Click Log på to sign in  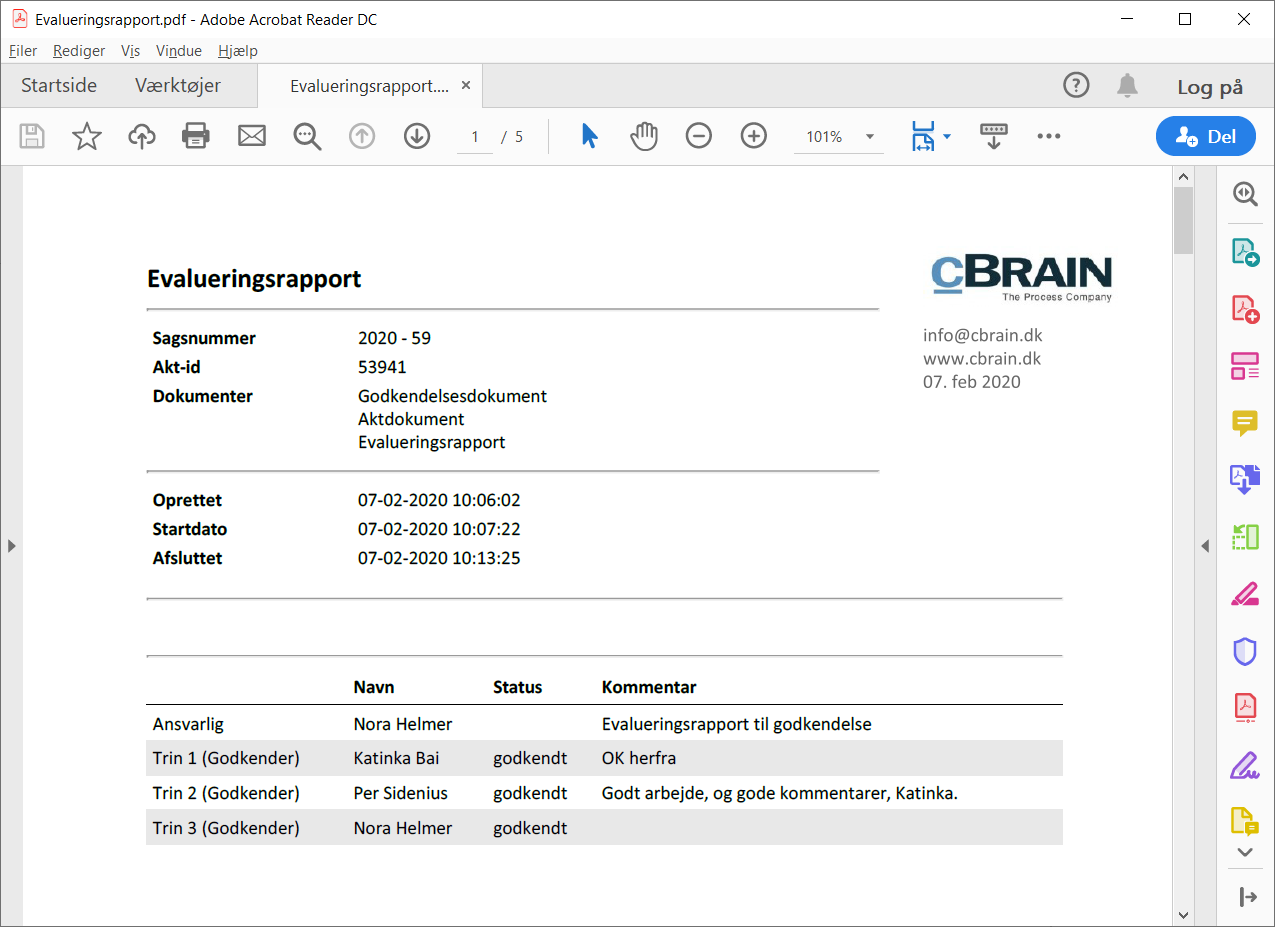(x=1210, y=87)
